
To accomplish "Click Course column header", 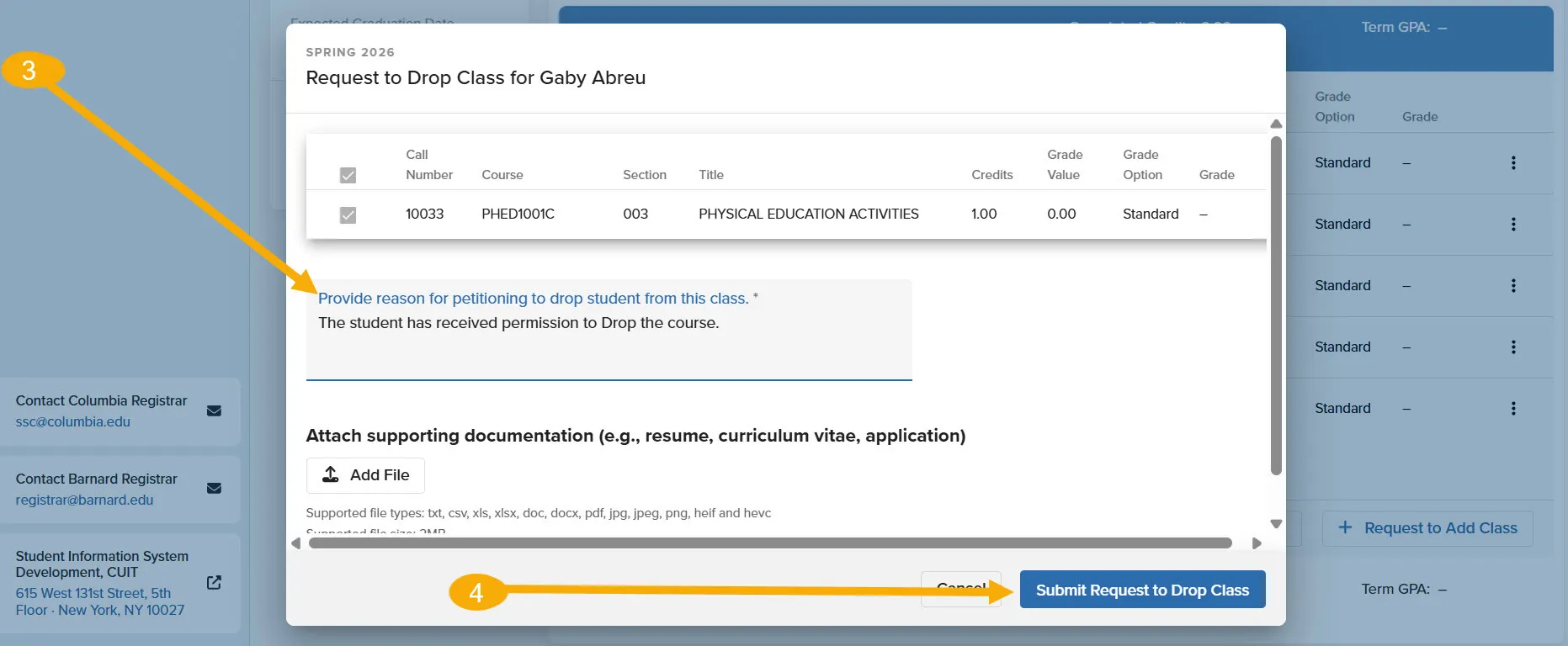I will [502, 175].
